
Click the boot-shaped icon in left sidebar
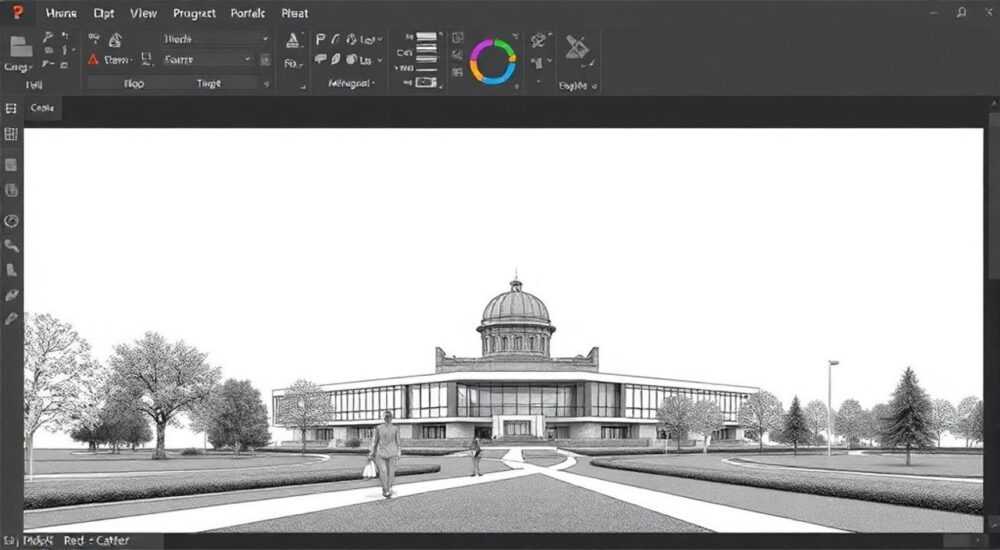point(11,270)
